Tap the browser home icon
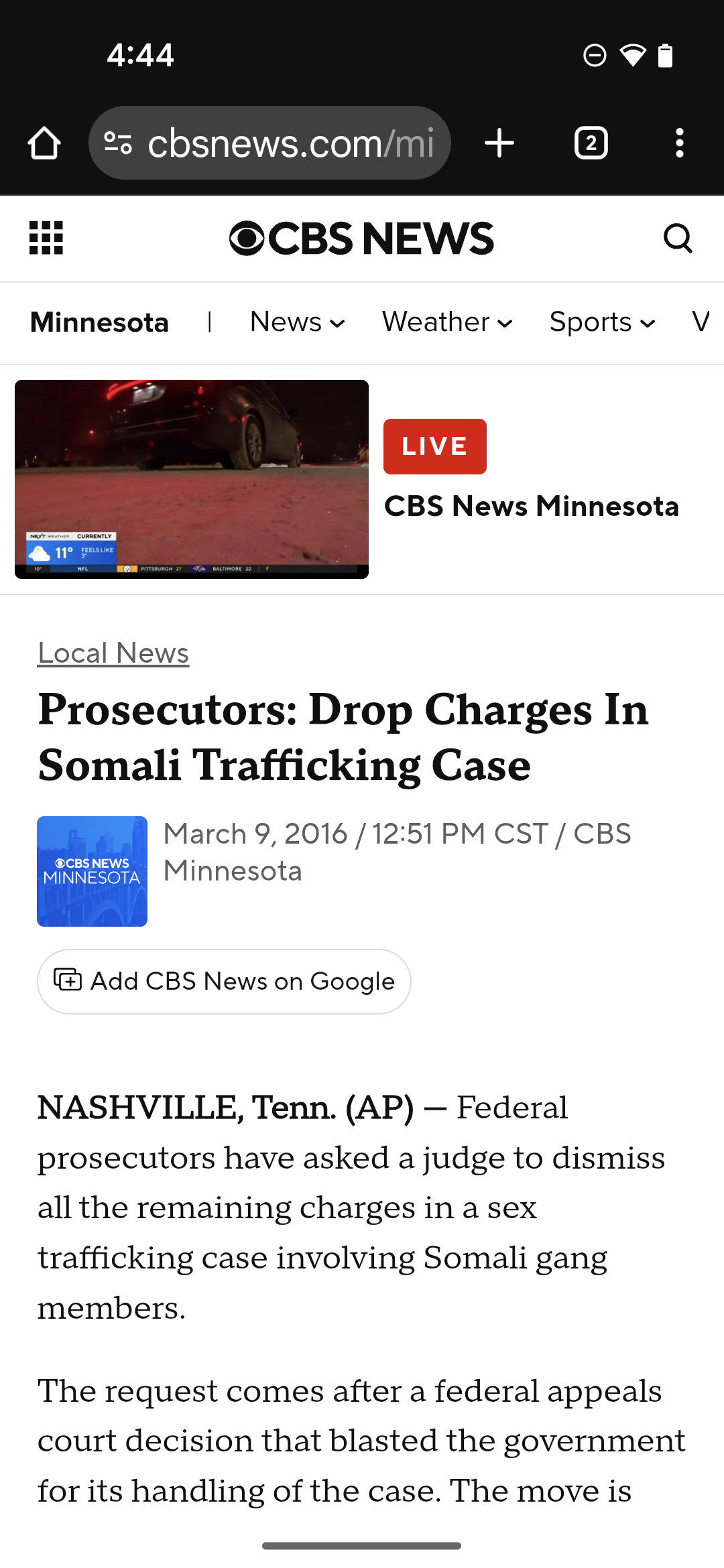This screenshot has height=1568, width=724. (x=44, y=143)
